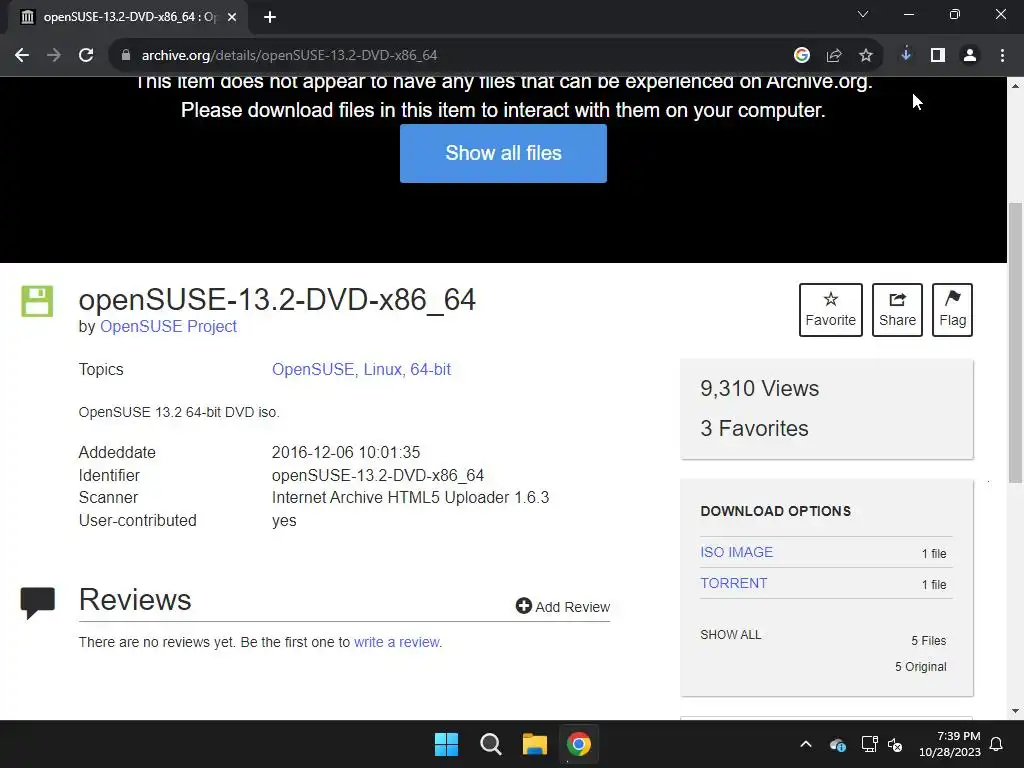Click the scrollbar down arrow
This screenshot has height=768, width=1024.
pos(1016,711)
